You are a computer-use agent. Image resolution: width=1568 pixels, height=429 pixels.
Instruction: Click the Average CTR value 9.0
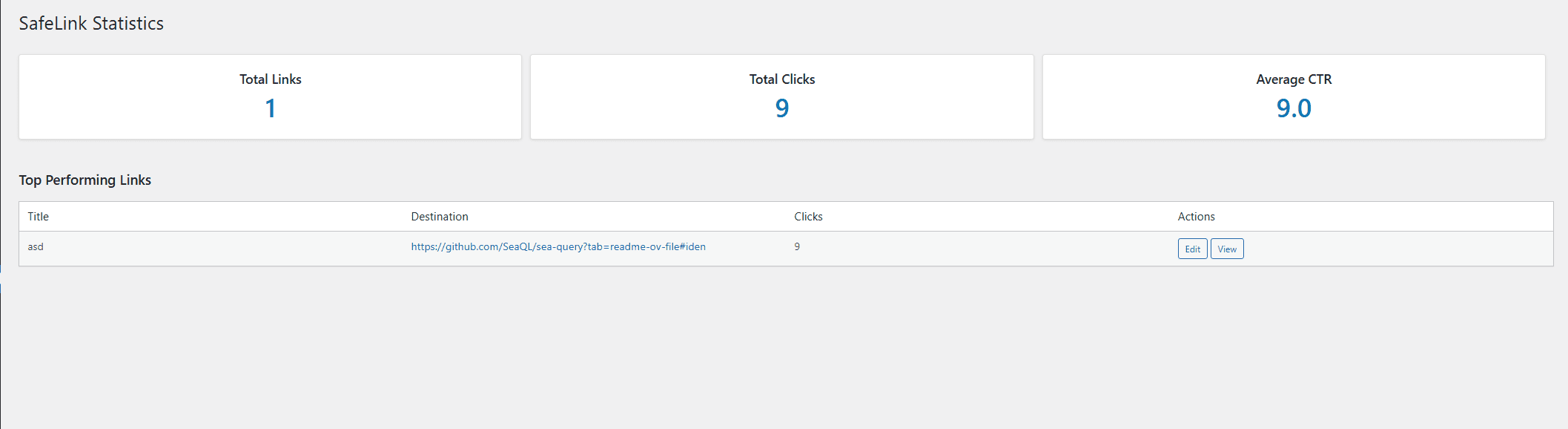1294,108
